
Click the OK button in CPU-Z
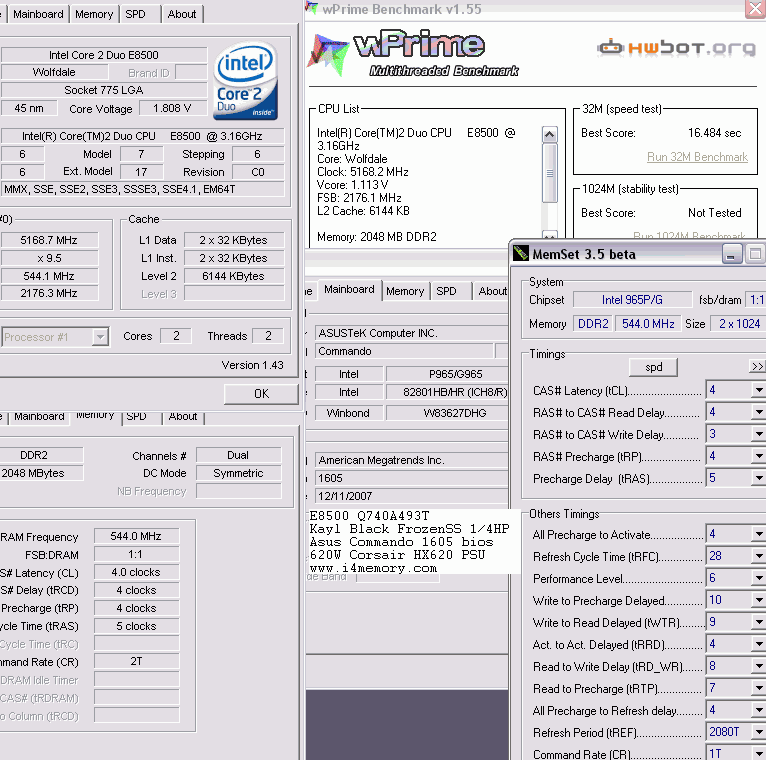(261, 394)
